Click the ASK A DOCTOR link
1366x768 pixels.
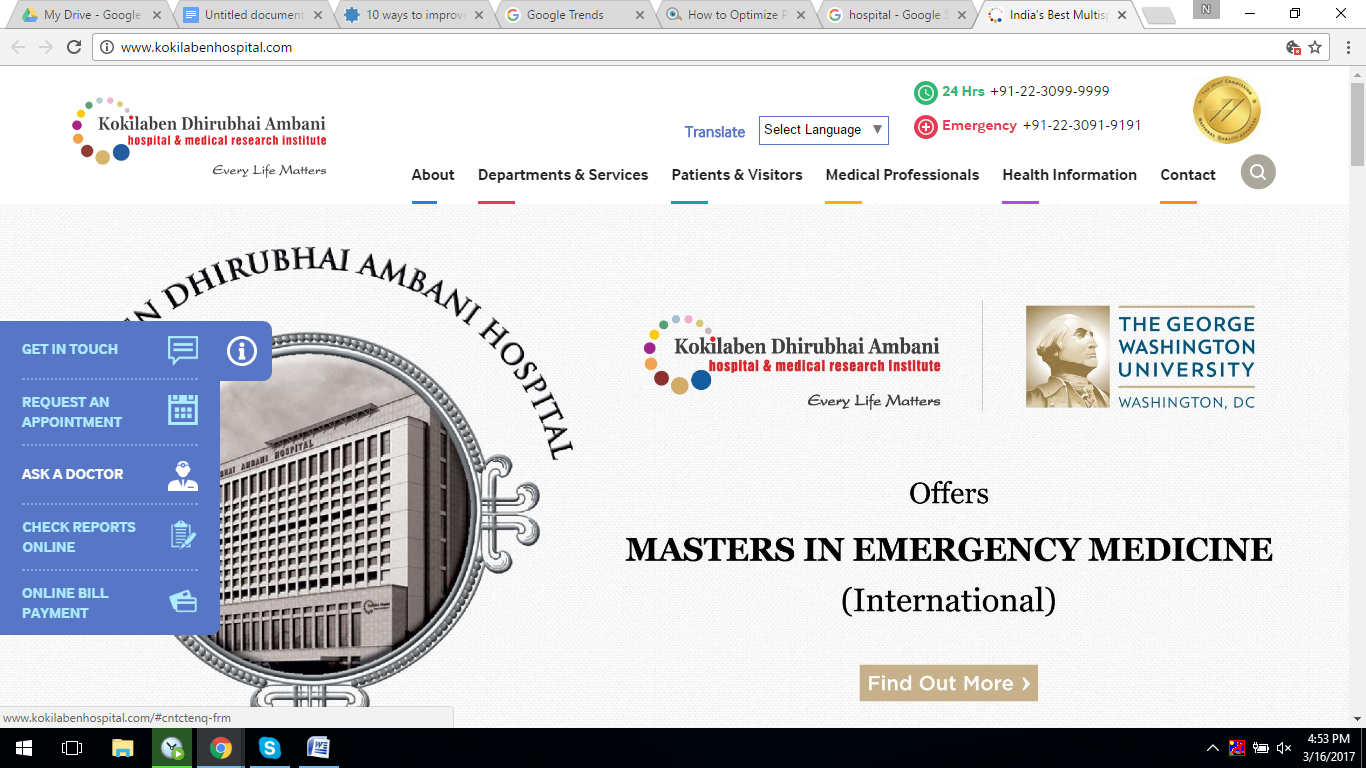tap(73, 474)
